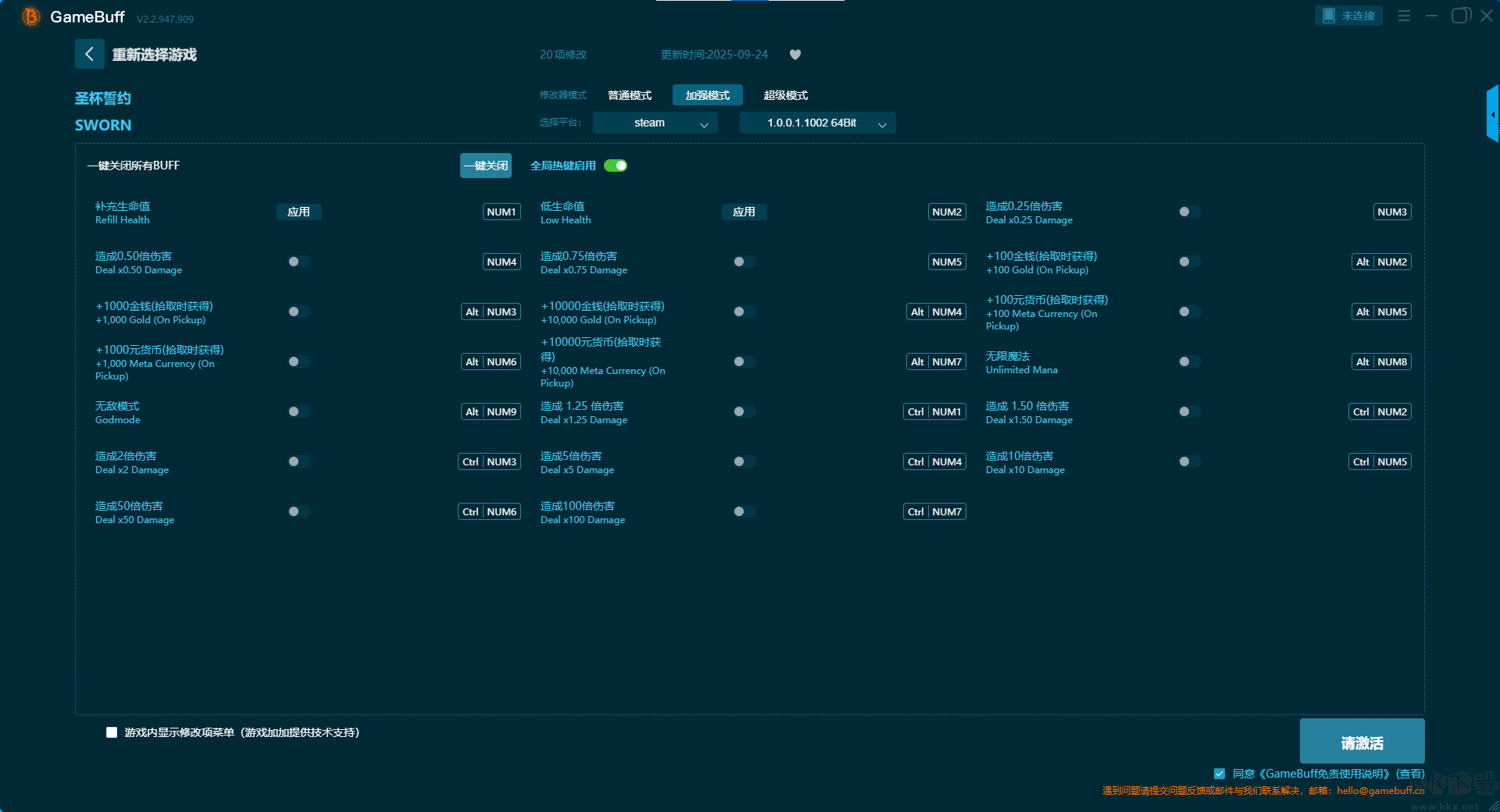Check the in-game trainer menu checkbox
The image size is (1500, 812).
point(112,732)
